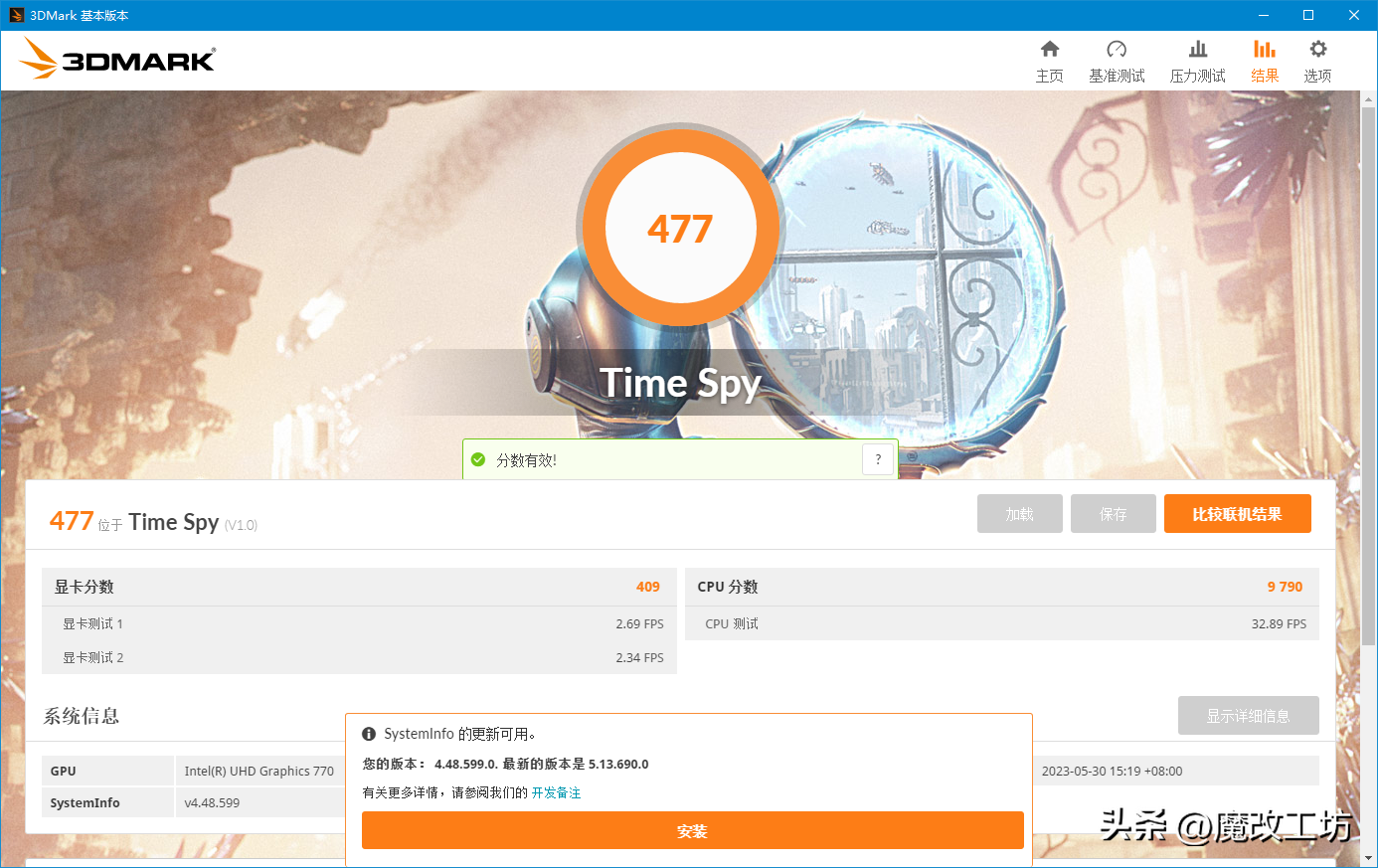This screenshot has height=868, width=1378.
Task: Click the Graphics score (显卡分数) header row
Action: click(x=358, y=587)
